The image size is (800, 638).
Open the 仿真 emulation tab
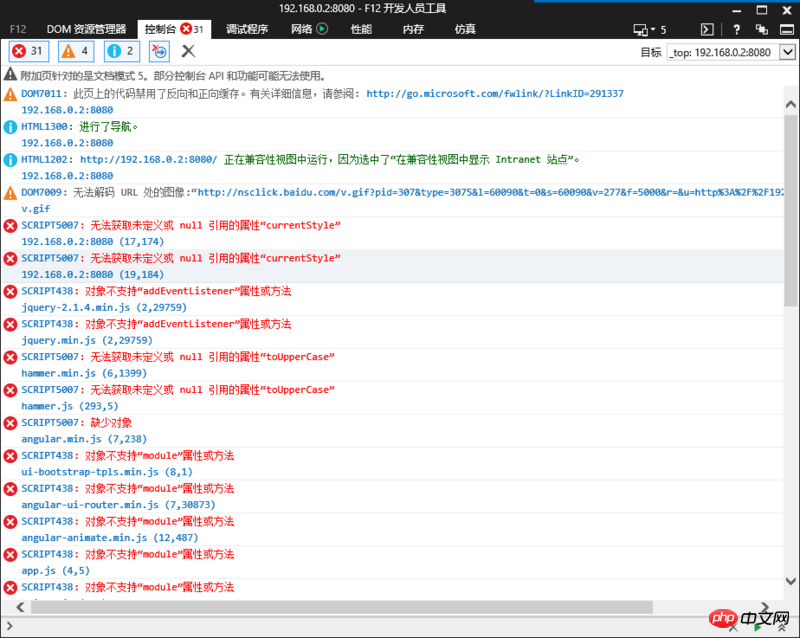tap(465, 29)
